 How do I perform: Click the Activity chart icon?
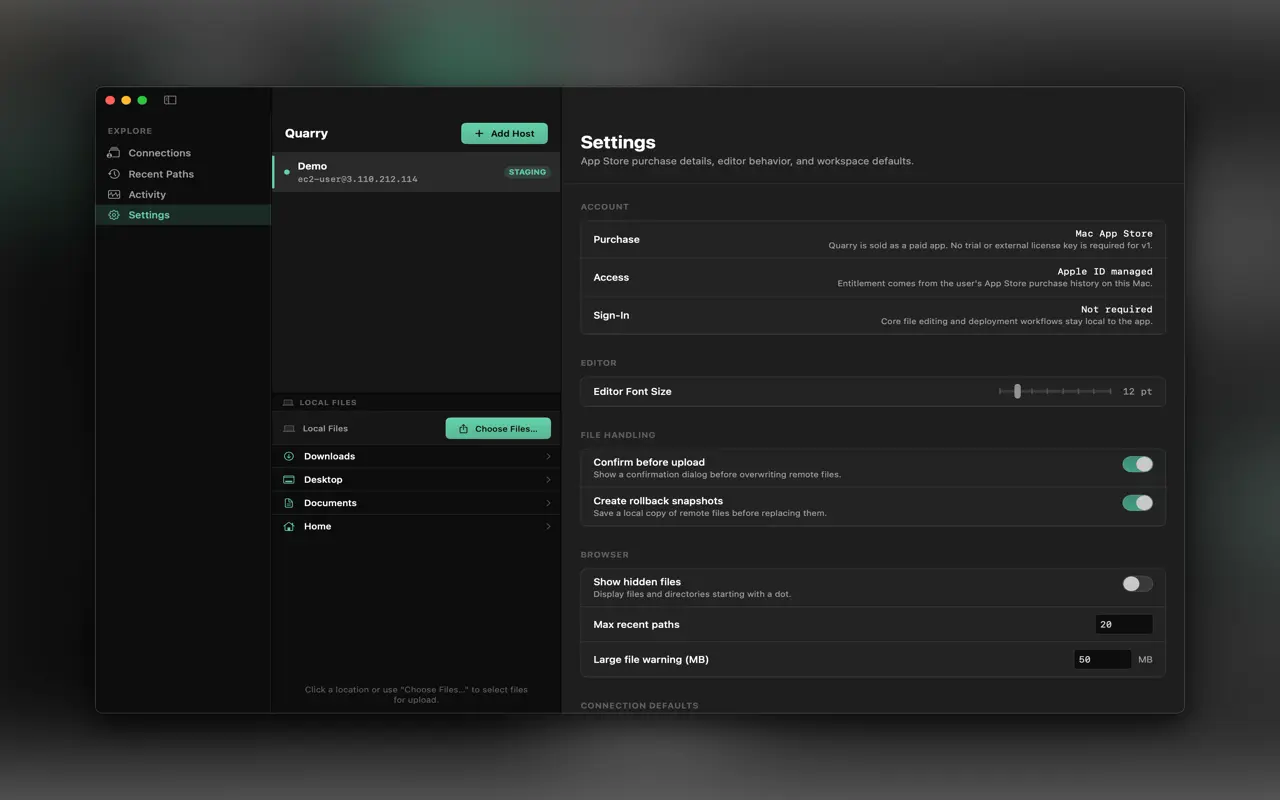click(114, 195)
